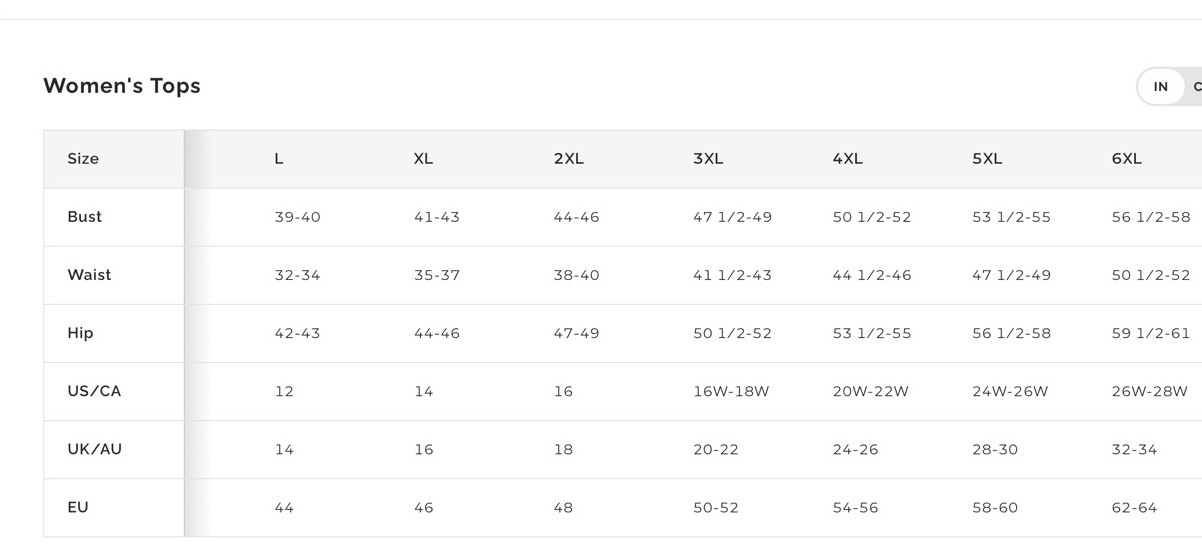Click the 5XL column header

click(x=987, y=159)
